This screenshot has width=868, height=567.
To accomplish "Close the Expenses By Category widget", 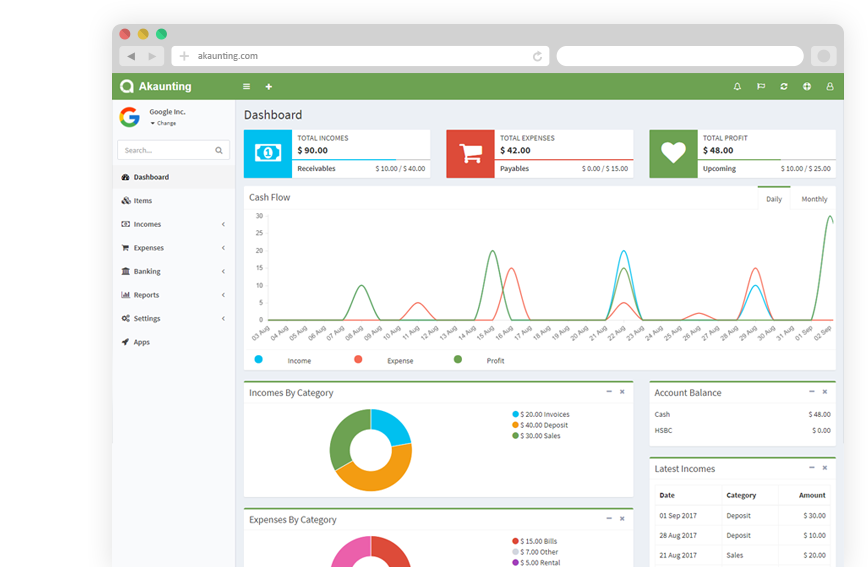I will click(x=622, y=519).
